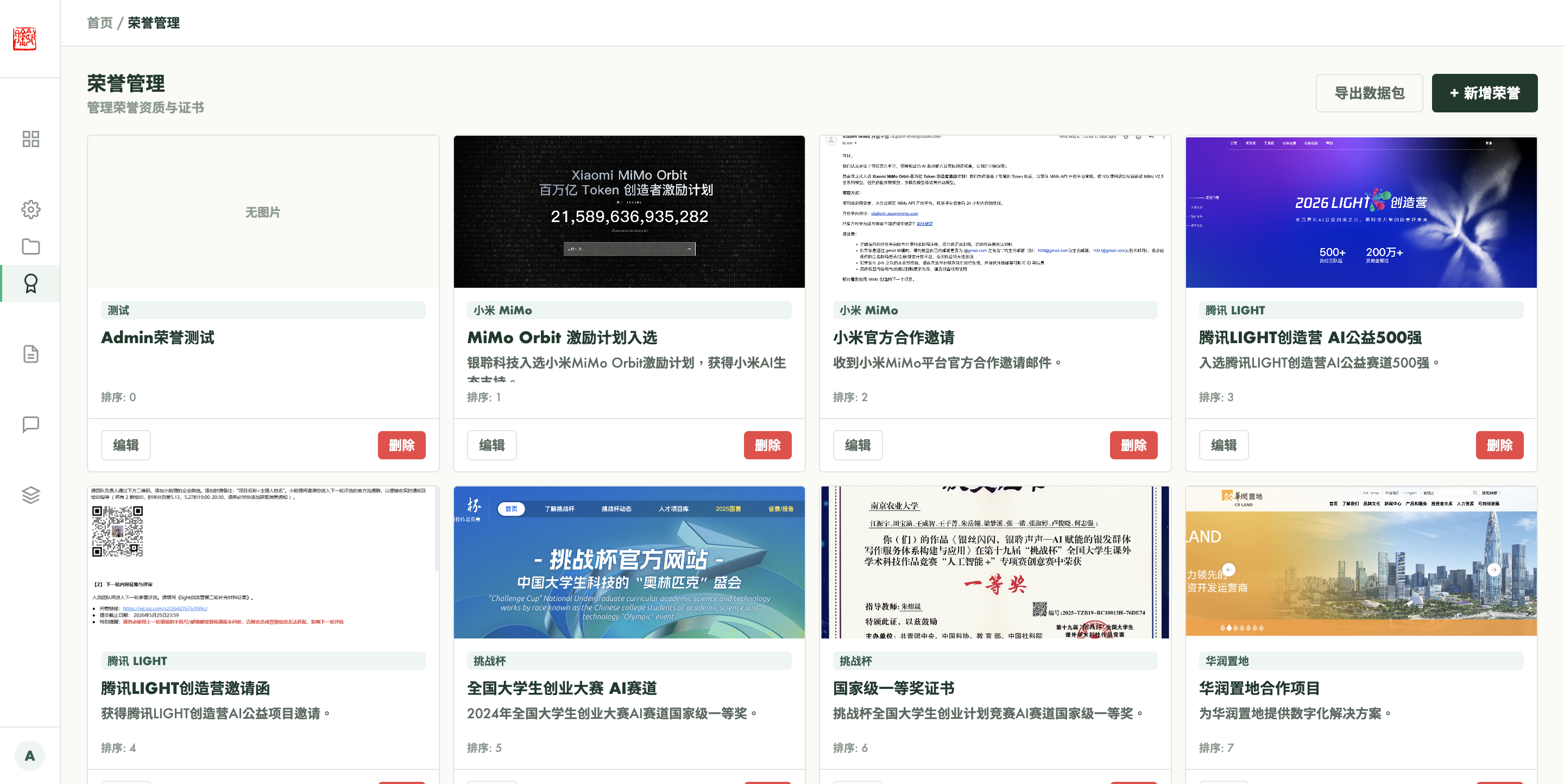The width and height of the screenshot is (1564, 784).
Task: Open the 挑战杯官方网站 thumbnail
Action: pyautogui.click(x=629, y=562)
